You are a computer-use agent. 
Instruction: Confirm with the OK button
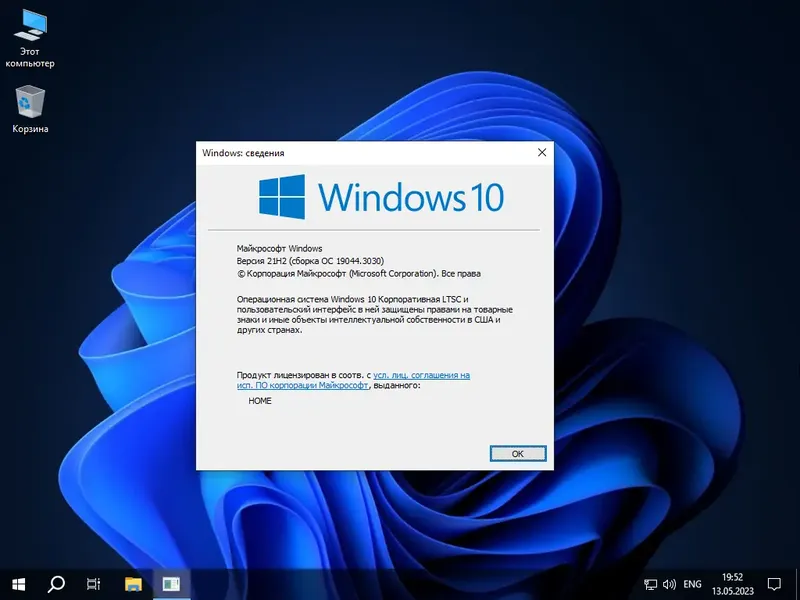pos(517,452)
